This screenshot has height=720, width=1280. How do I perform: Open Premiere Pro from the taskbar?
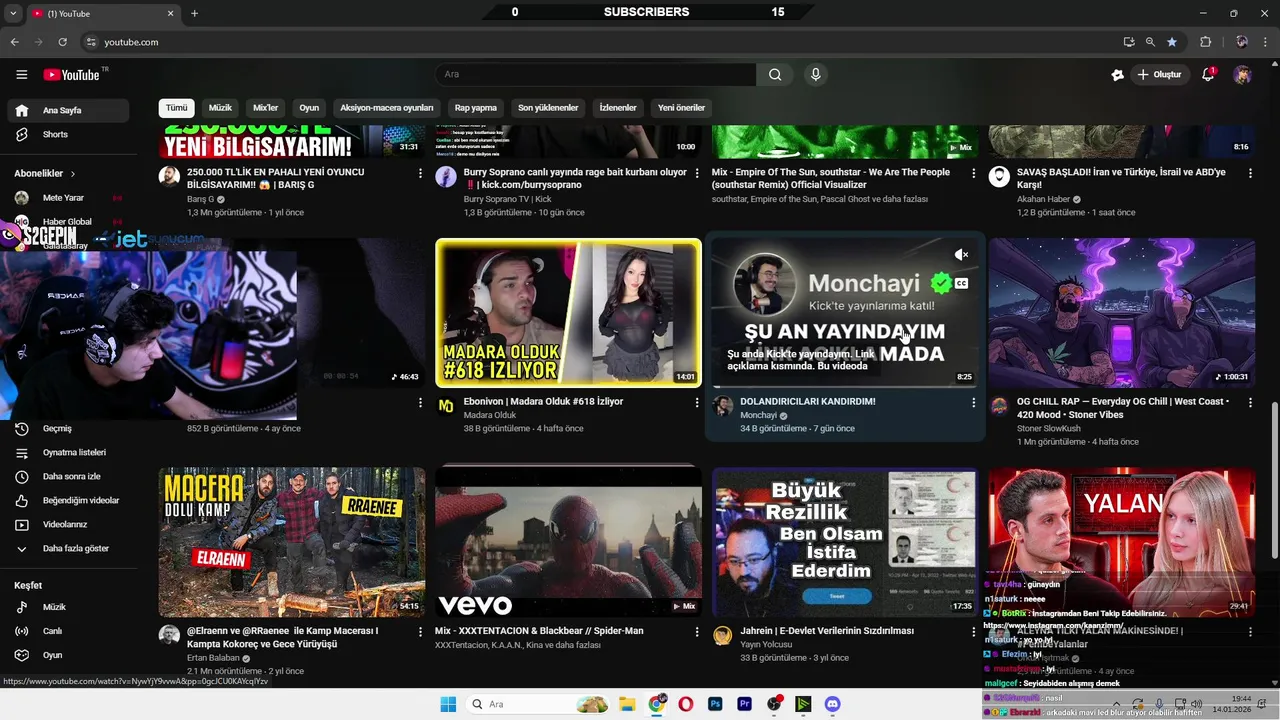[744, 704]
